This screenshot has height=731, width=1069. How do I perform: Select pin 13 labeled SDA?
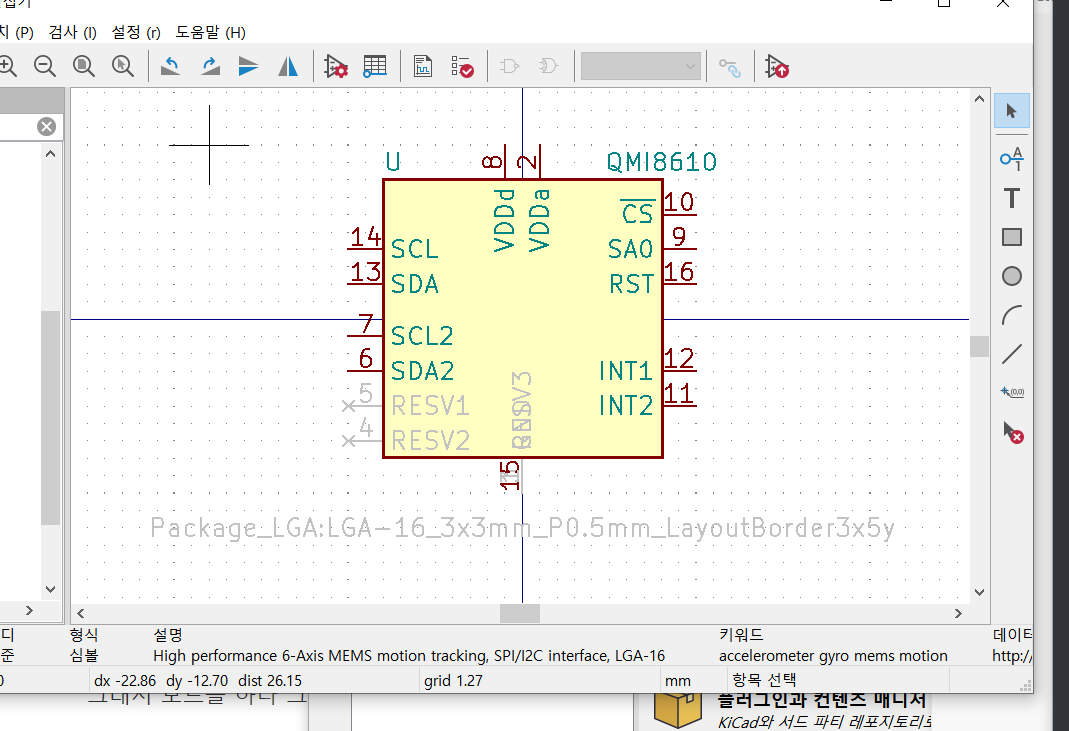click(x=365, y=282)
